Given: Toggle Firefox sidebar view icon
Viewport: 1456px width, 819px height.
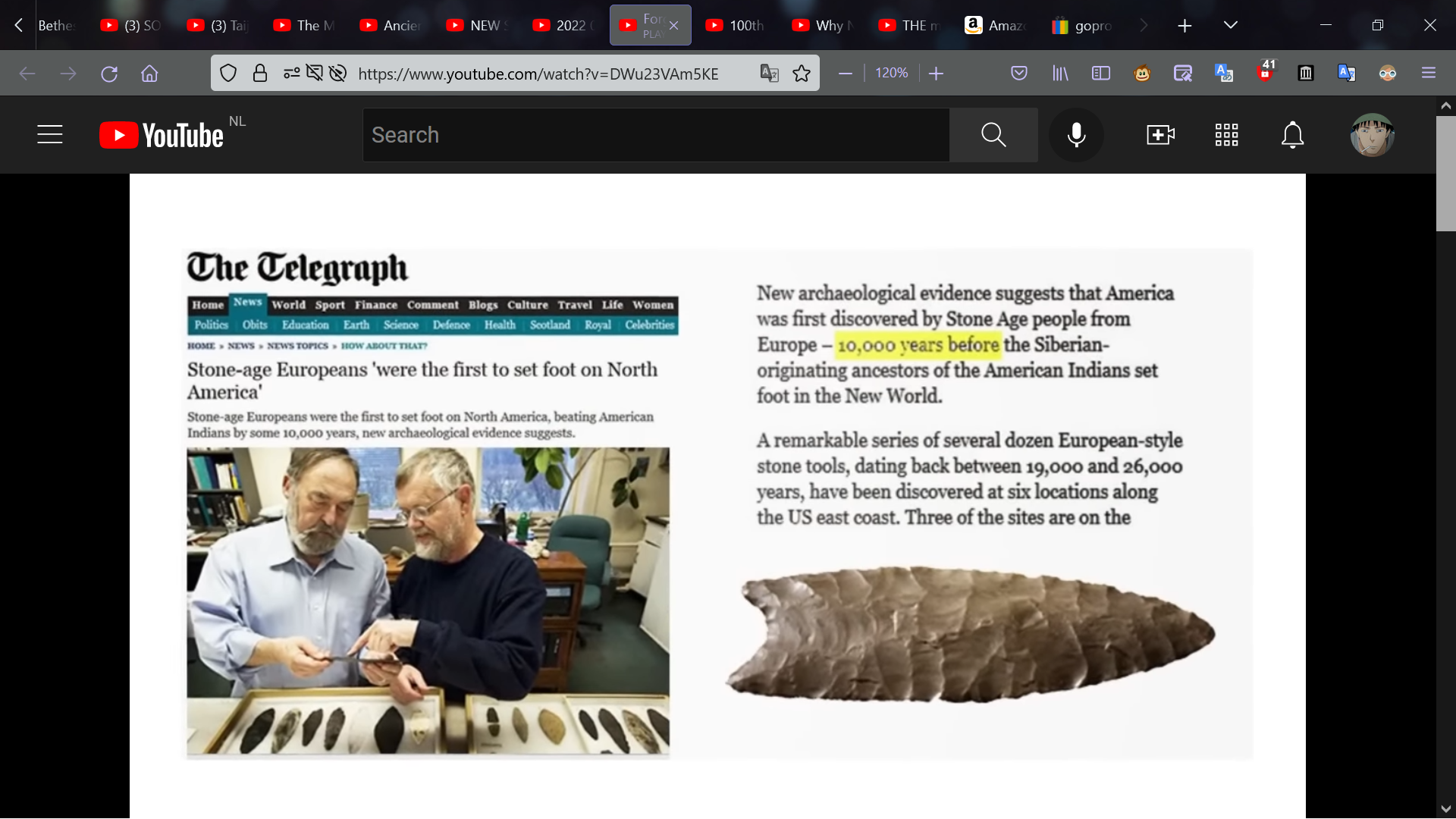Looking at the screenshot, I should click(x=1100, y=74).
